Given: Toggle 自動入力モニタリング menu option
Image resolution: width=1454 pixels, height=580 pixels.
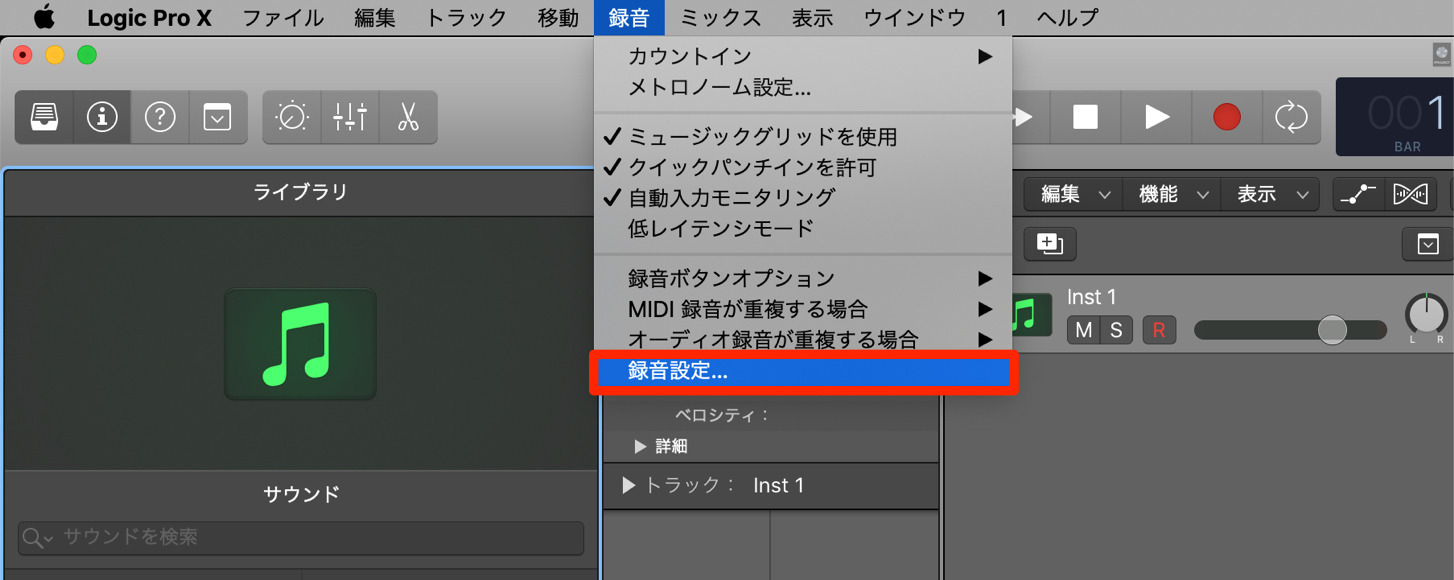Looking at the screenshot, I should (803, 198).
